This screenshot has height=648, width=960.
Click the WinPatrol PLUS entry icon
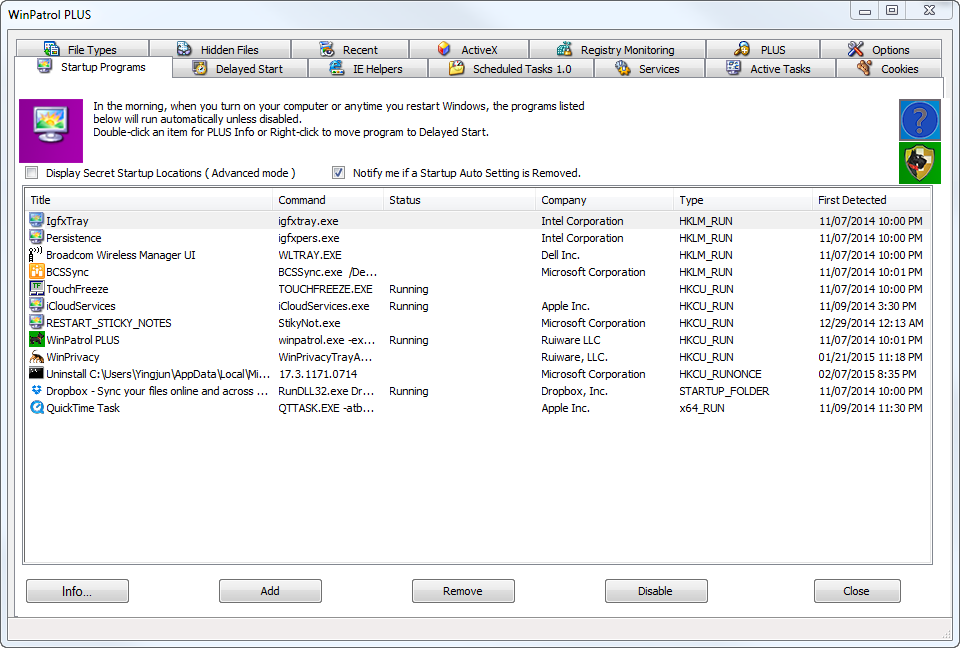point(37,340)
